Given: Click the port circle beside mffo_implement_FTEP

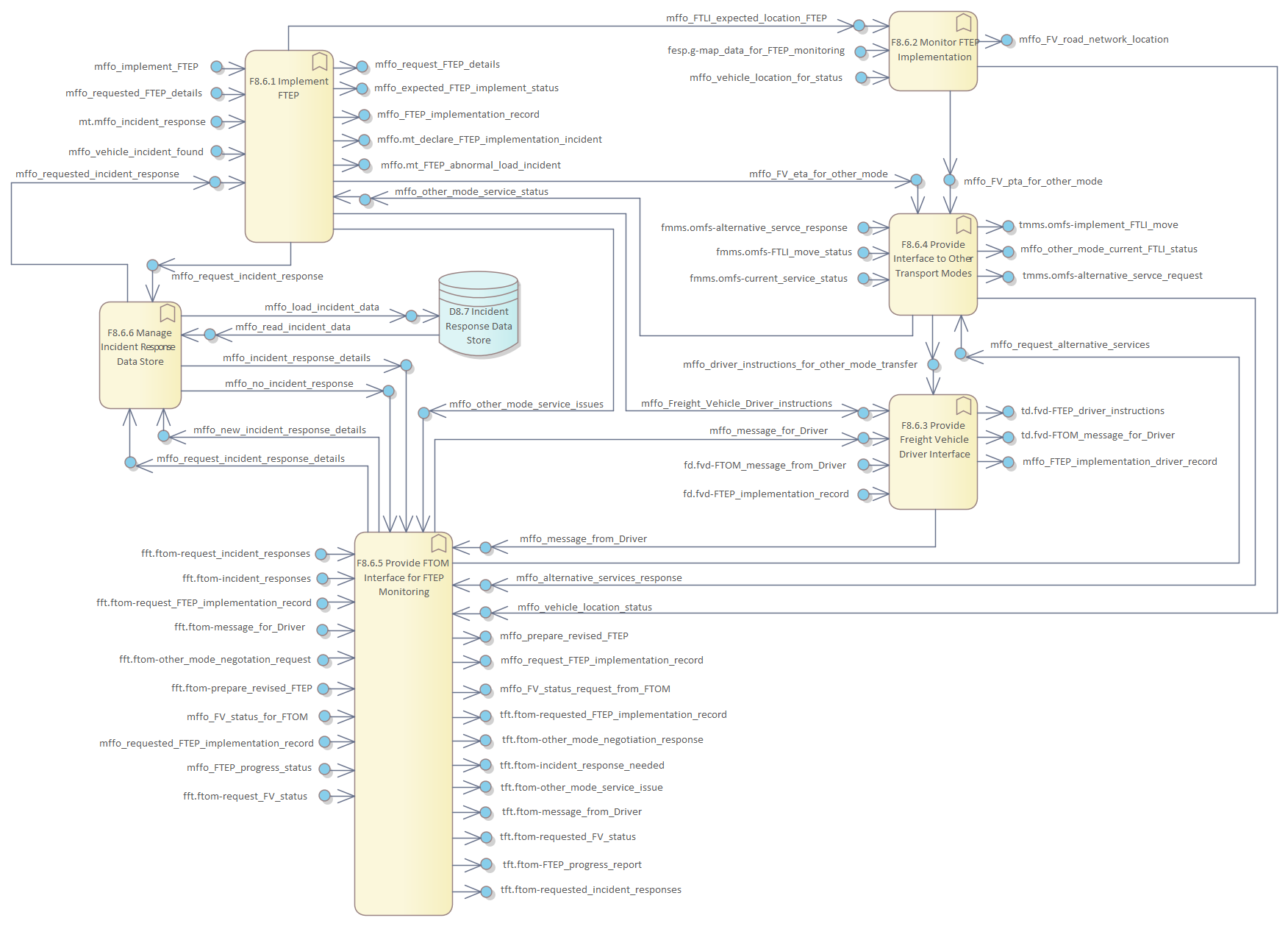Looking at the screenshot, I should [217, 67].
